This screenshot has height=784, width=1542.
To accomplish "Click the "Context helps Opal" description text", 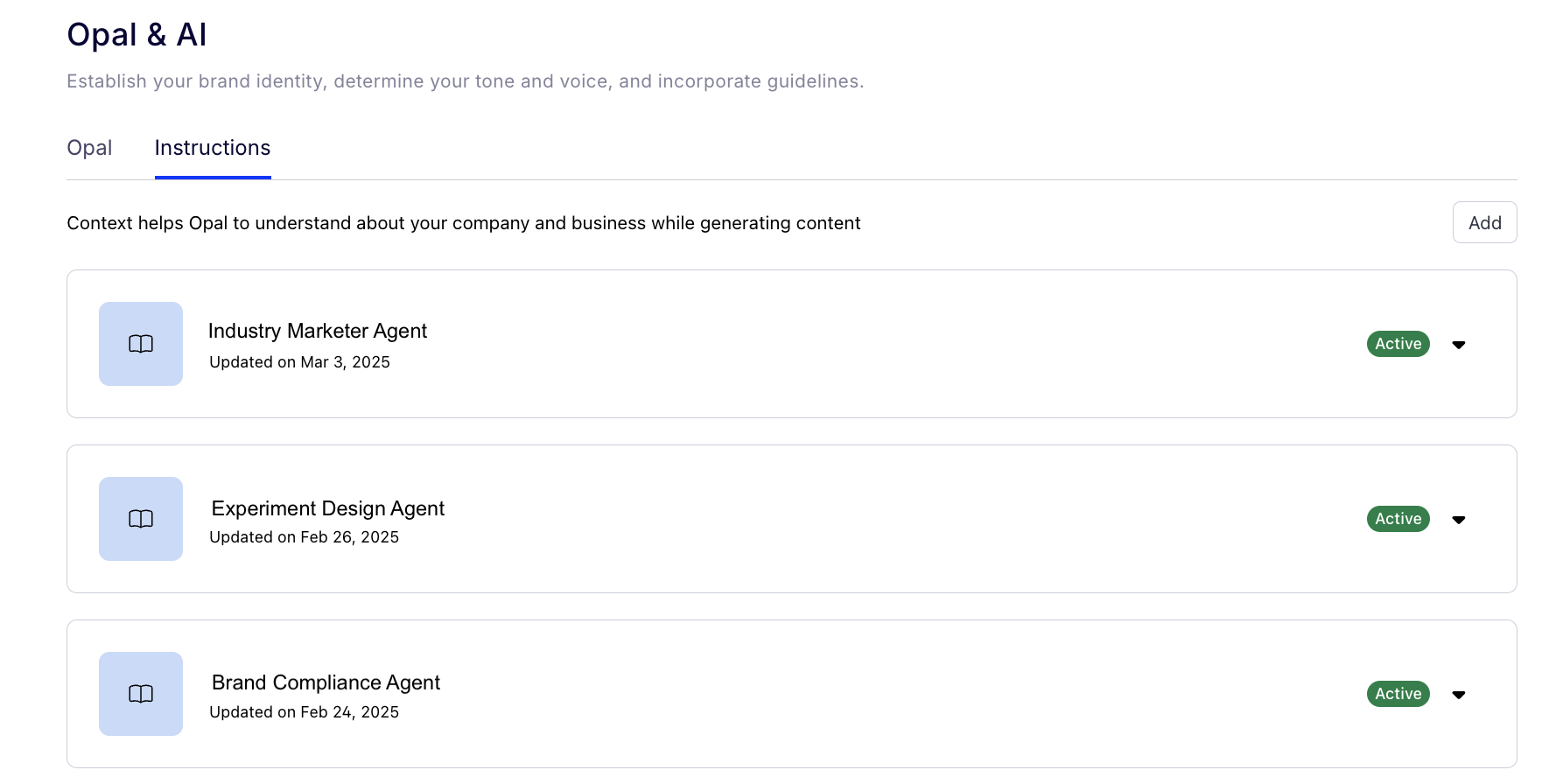I will pyautogui.click(x=463, y=223).
